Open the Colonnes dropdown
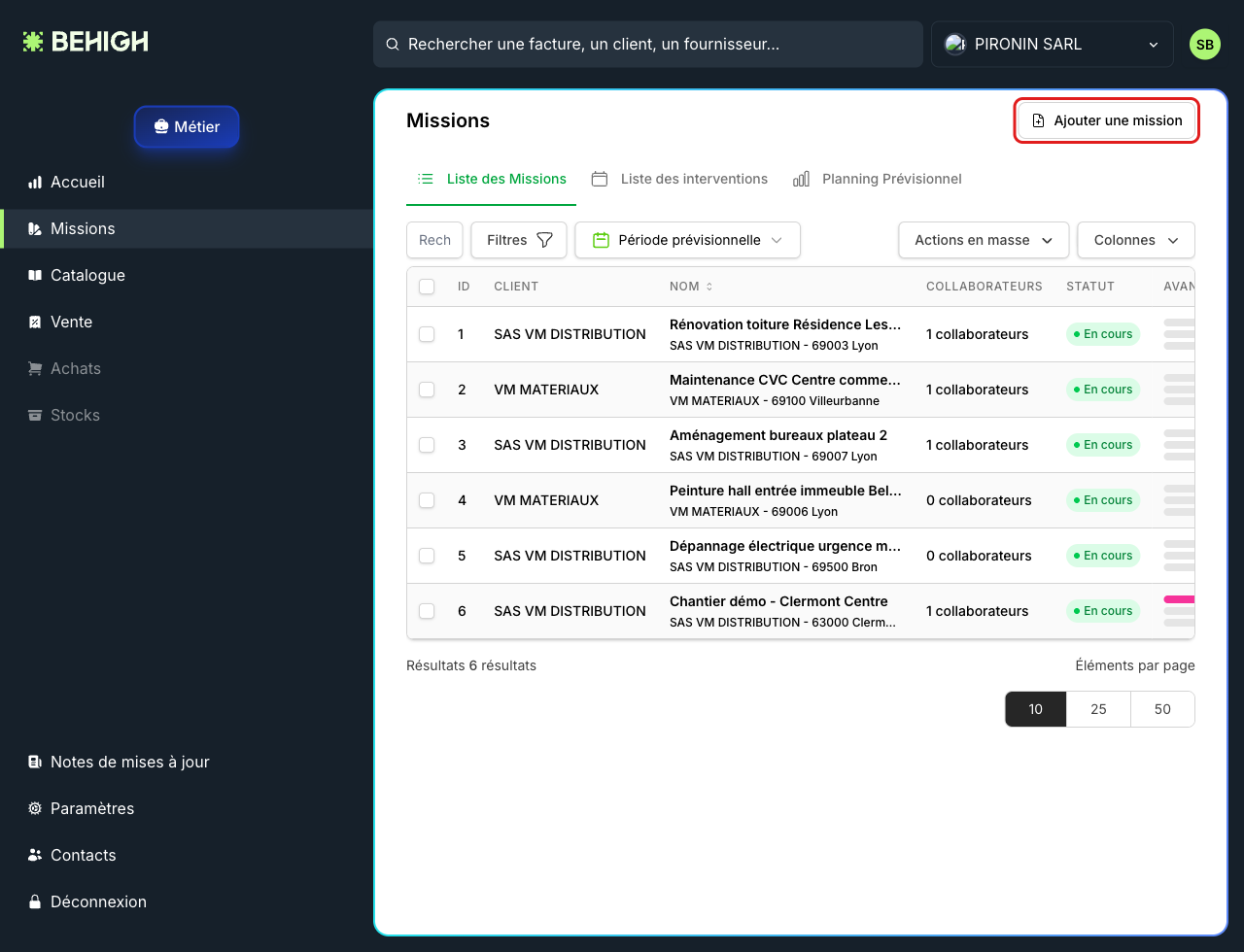The height and width of the screenshot is (952, 1244). 1136,240
